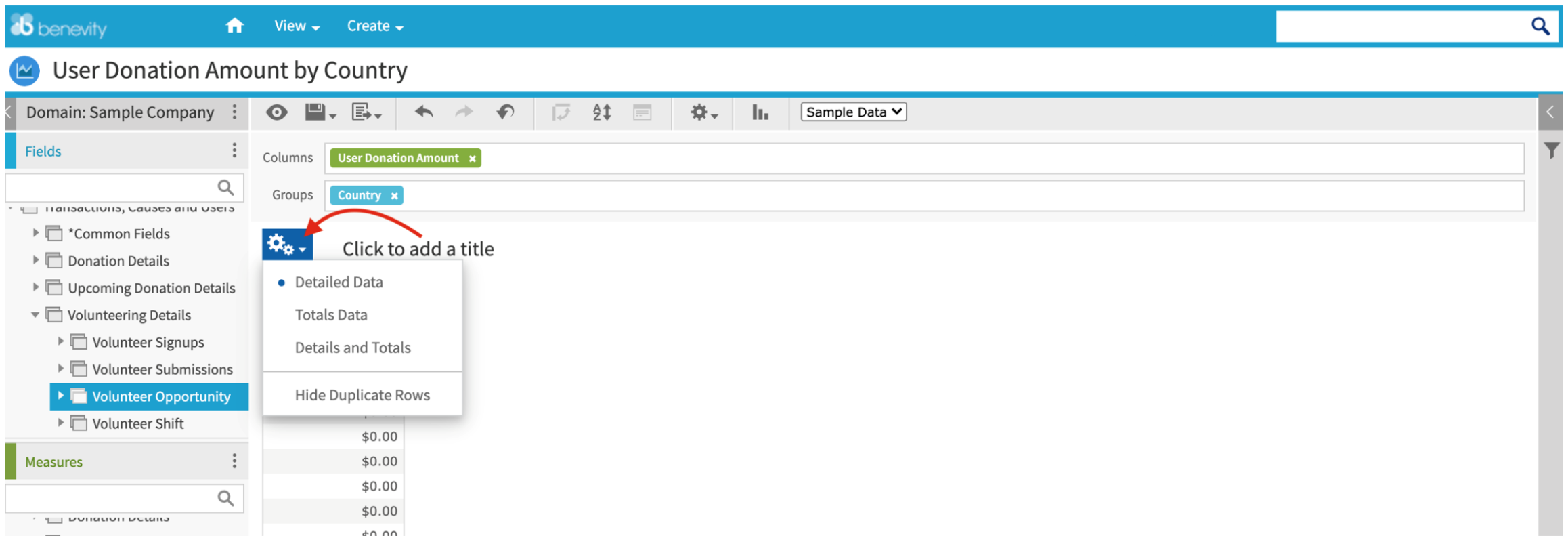Remove User Donation Amount column chip
The height and width of the screenshot is (542, 1568).
tap(472, 159)
